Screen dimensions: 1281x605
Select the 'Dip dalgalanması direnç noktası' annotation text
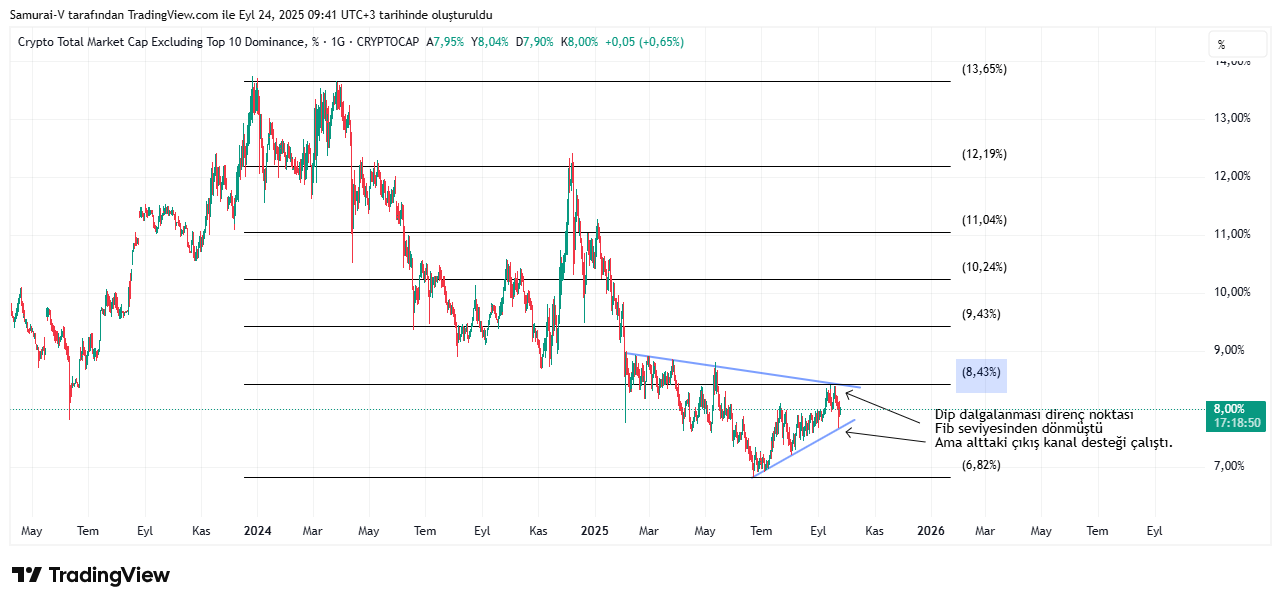[x=1034, y=415]
